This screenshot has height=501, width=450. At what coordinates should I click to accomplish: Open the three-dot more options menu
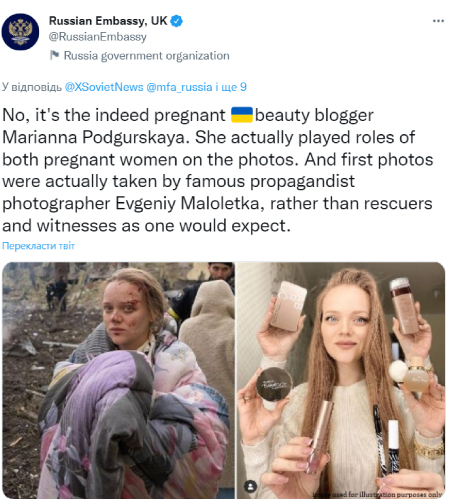pyautogui.click(x=438, y=21)
